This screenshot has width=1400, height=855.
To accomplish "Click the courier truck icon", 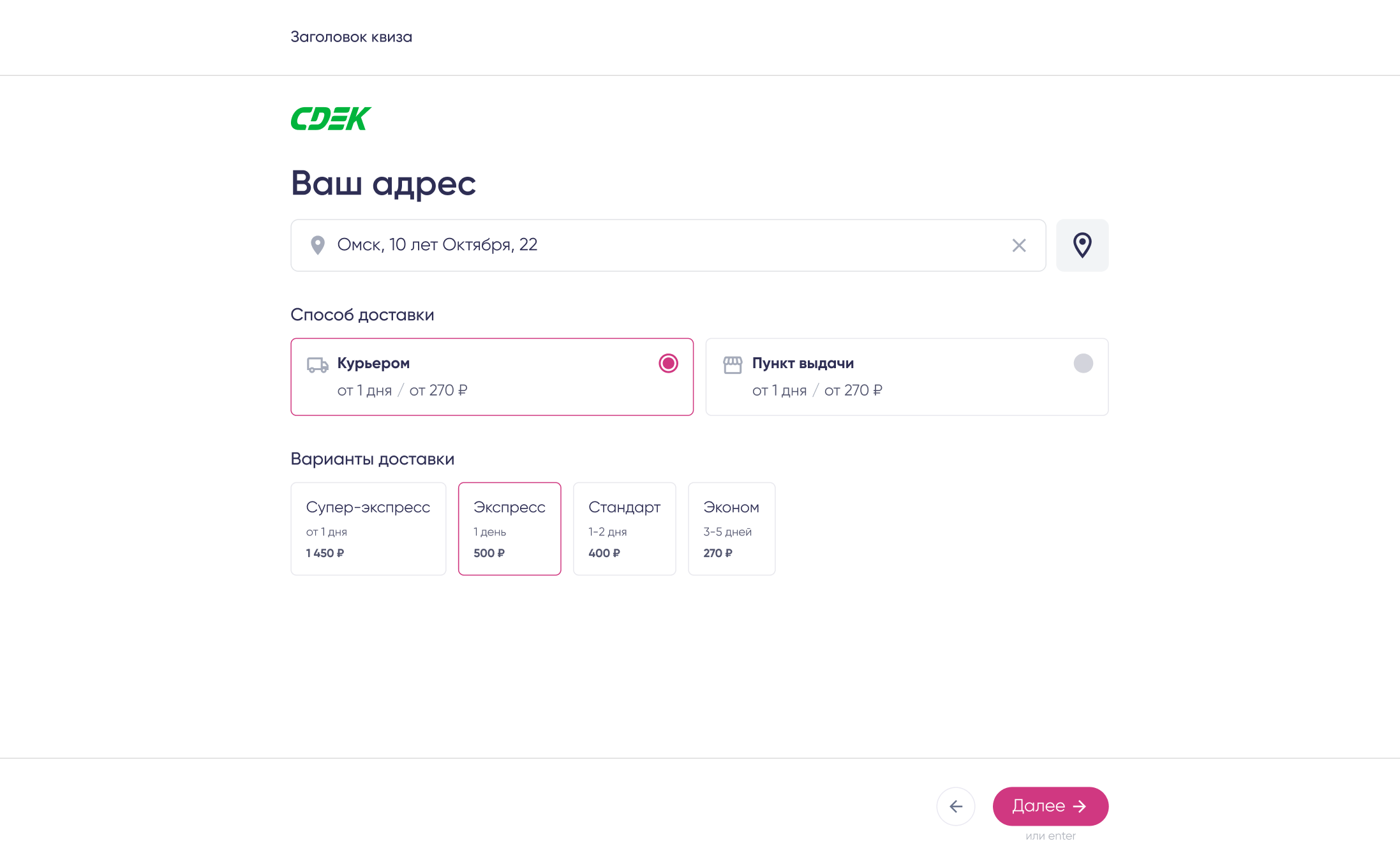I will (x=317, y=365).
